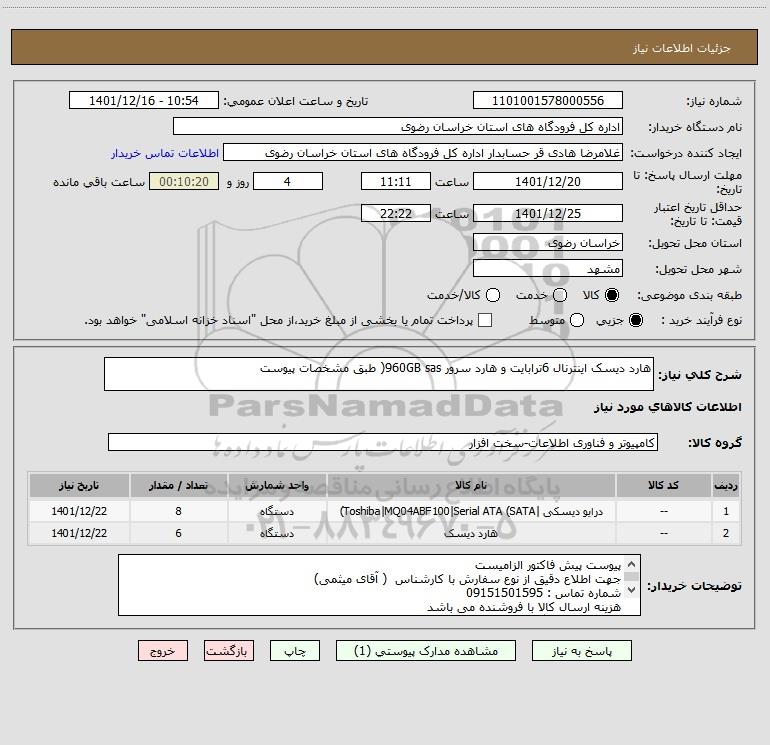770x745 pixels.
Task: Click quantity 6 in row 2
Action: coord(178,533)
